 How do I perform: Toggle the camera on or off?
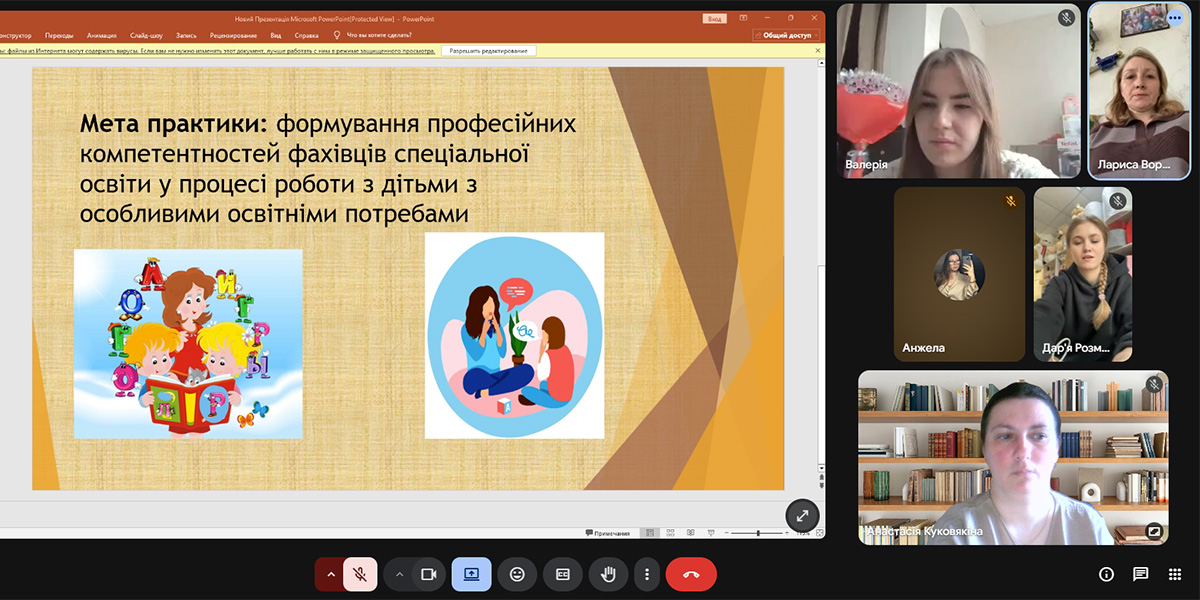click(430, 574)
